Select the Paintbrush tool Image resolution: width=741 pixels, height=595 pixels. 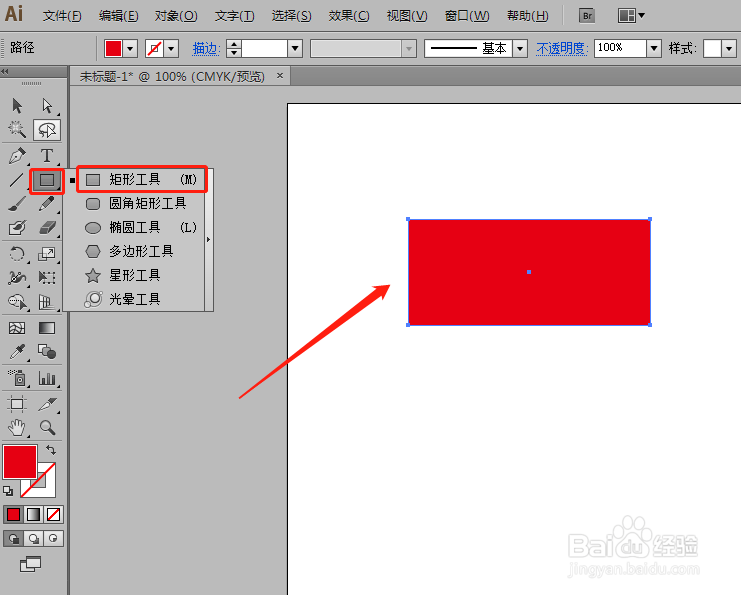pyautogui.click(x=17, y=204)
